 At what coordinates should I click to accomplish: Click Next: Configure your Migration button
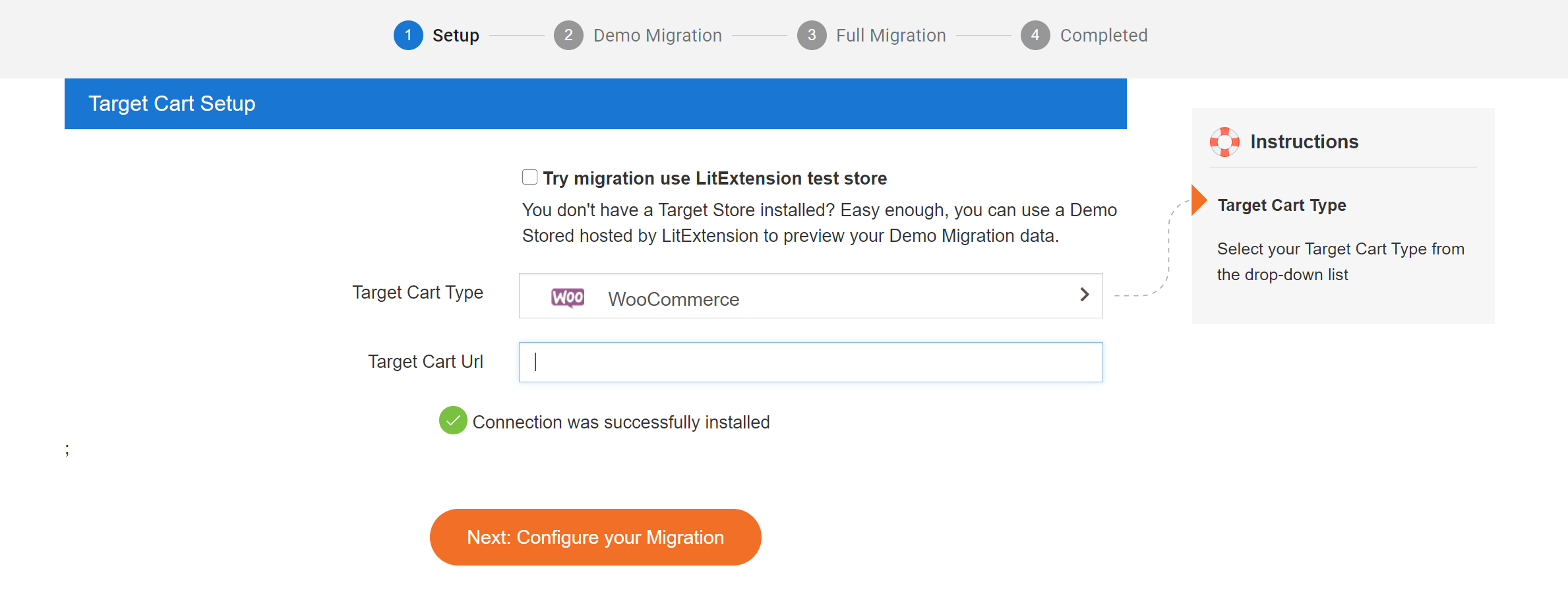tap(595, 537)
